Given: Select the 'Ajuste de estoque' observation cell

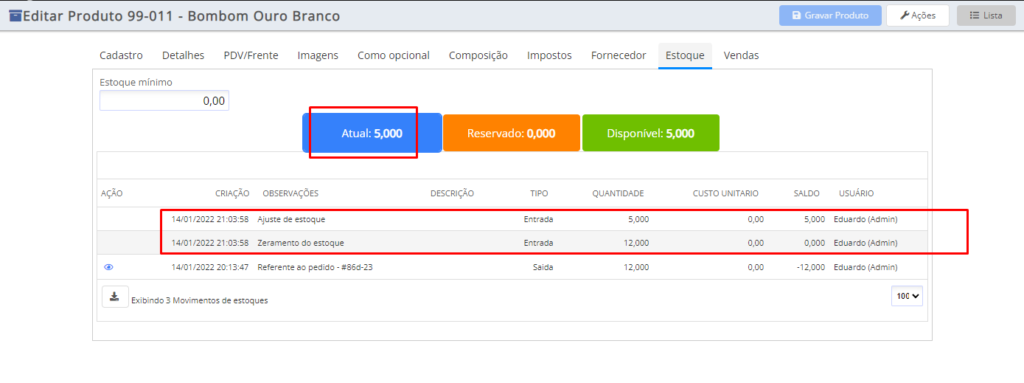Looking at the screenshot, I should pyautogui.click(x=291, y=219).
